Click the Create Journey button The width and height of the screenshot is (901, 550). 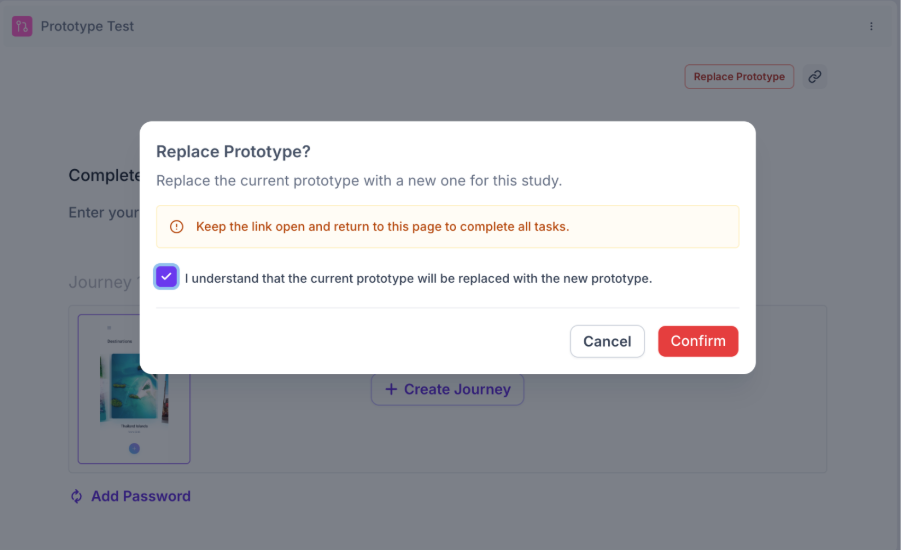pyautogui.click(x=447, y=389)
